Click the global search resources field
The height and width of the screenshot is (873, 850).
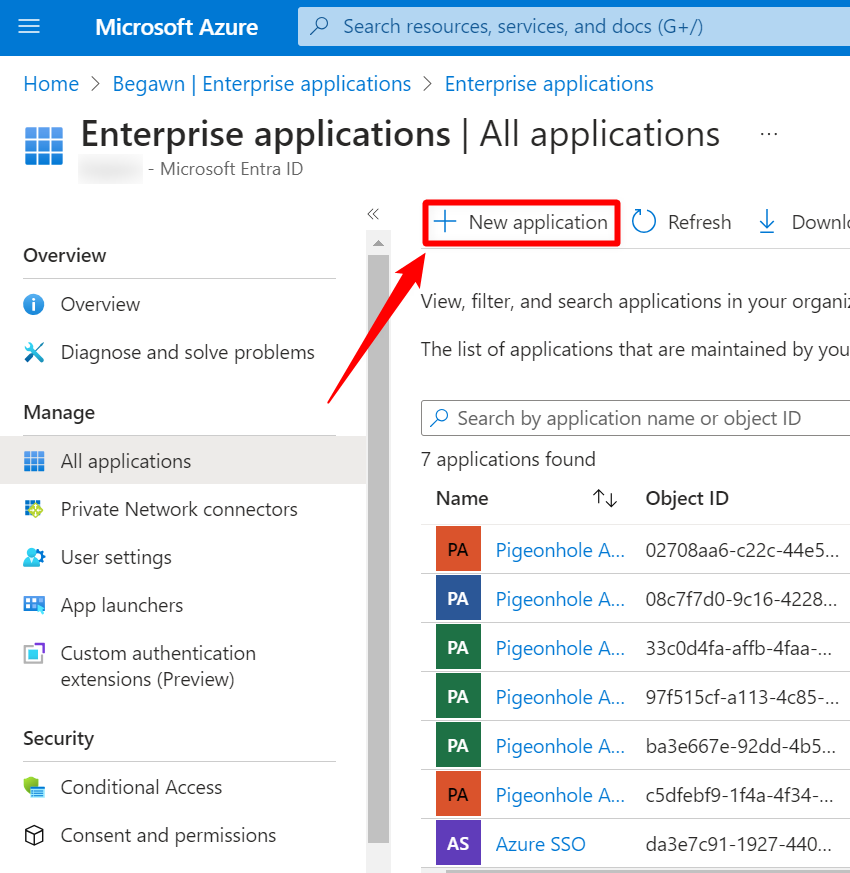[574, 26]
